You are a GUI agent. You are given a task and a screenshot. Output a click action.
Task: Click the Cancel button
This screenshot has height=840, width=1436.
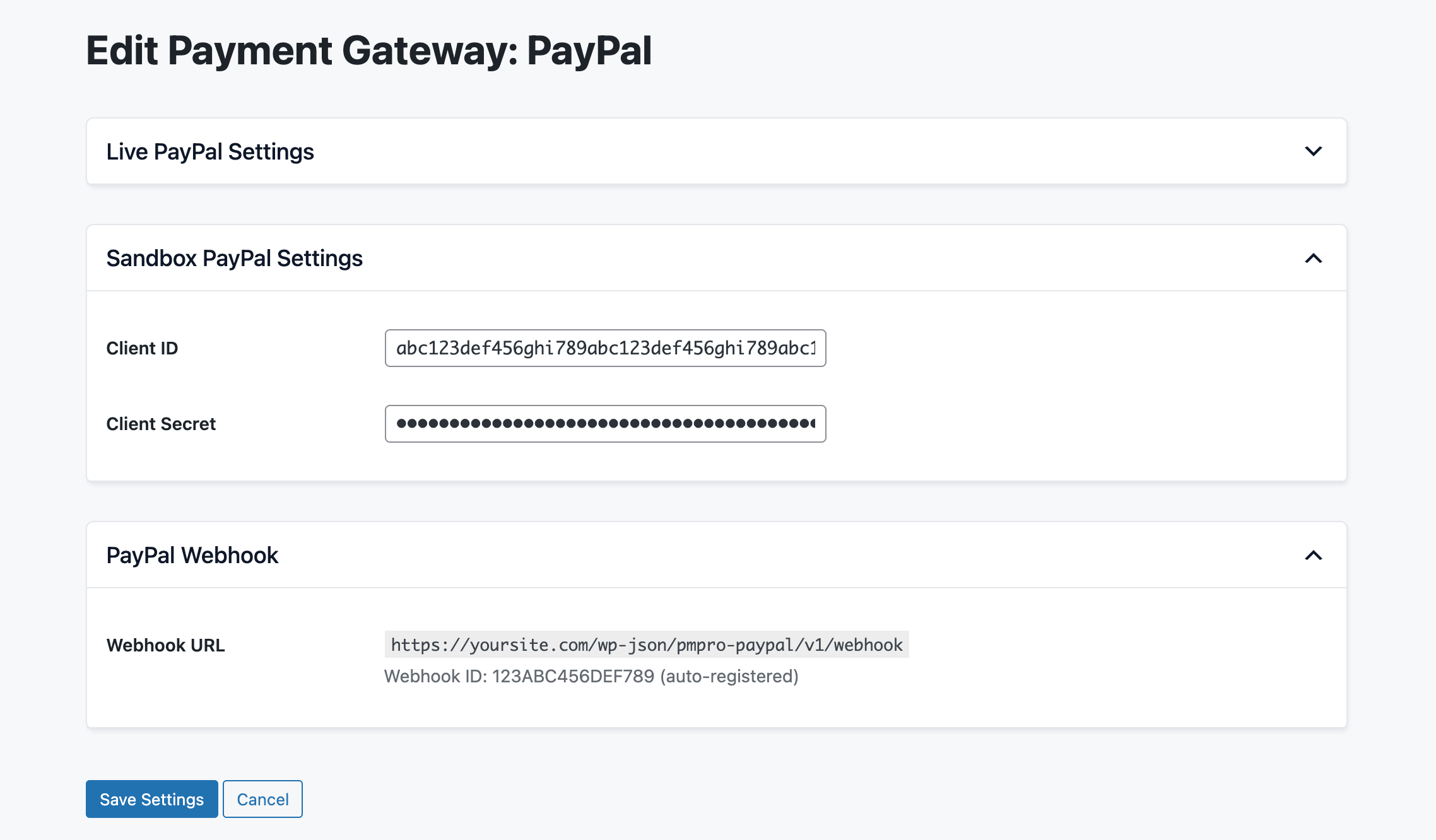point(262,799)
